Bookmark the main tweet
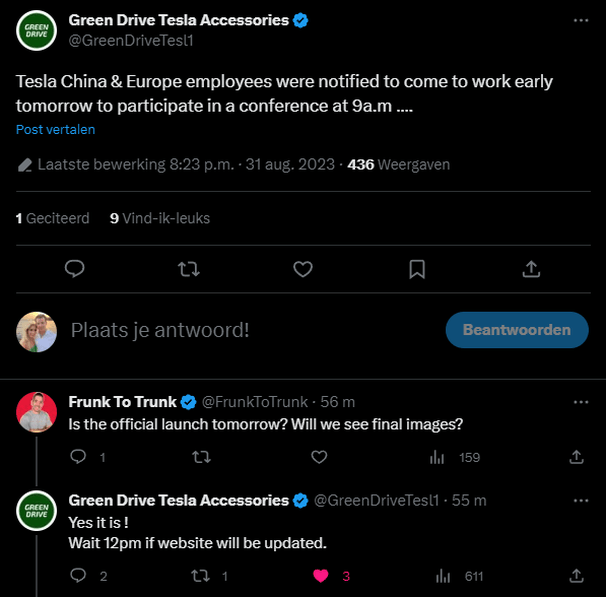This screenshot has height=597, width=606. pos(417,268)
